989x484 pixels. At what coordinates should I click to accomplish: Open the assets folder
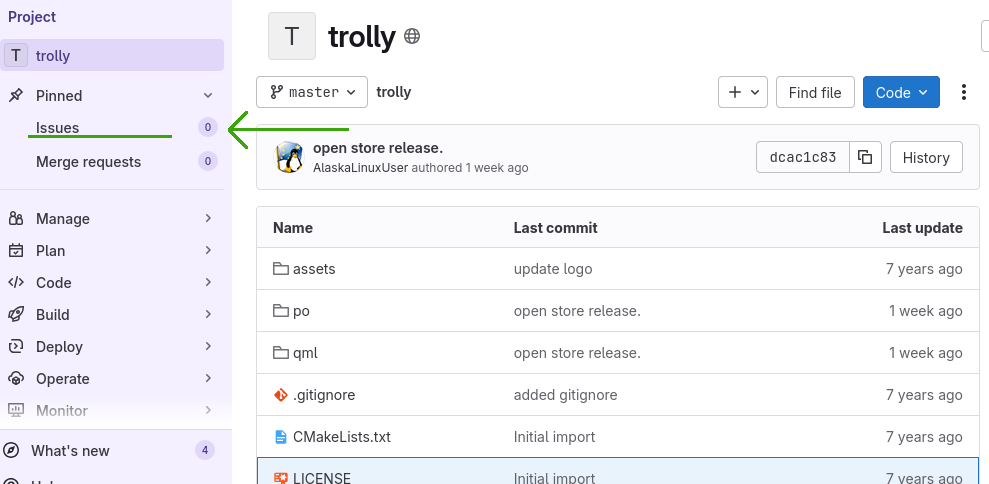pyautogui.click(x=314, y=269)
